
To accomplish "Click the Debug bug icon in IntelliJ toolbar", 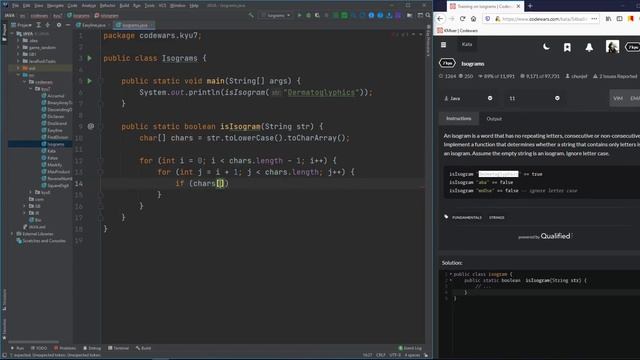I will coord(308,15).
